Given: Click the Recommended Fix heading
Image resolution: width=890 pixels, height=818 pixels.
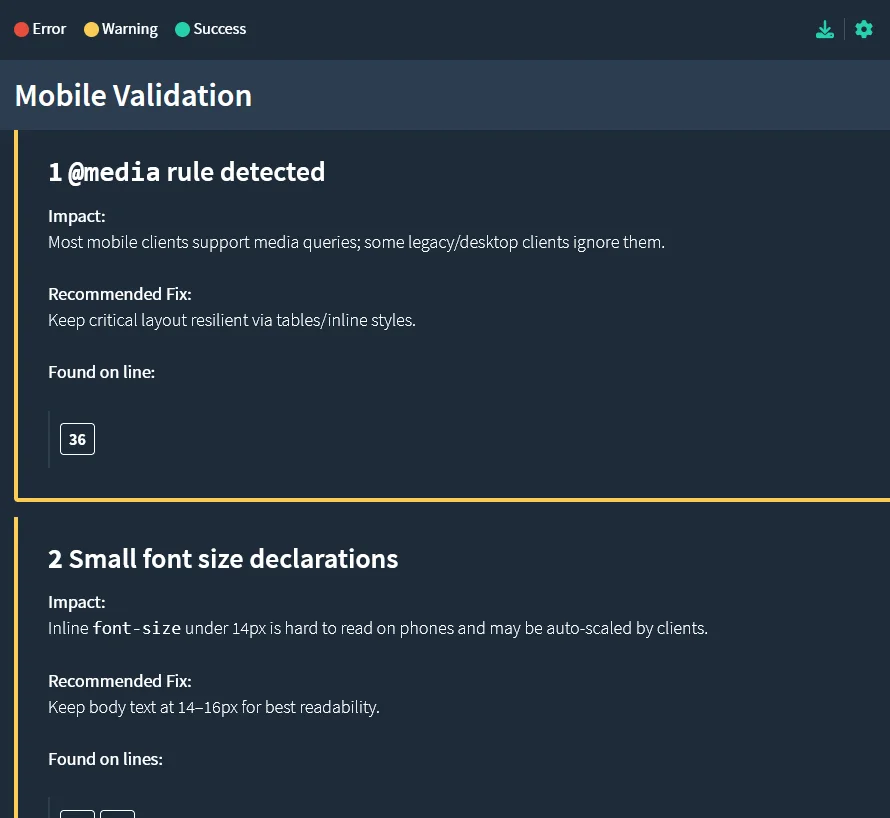Looking at the screenshot, I should click(120, 293).
